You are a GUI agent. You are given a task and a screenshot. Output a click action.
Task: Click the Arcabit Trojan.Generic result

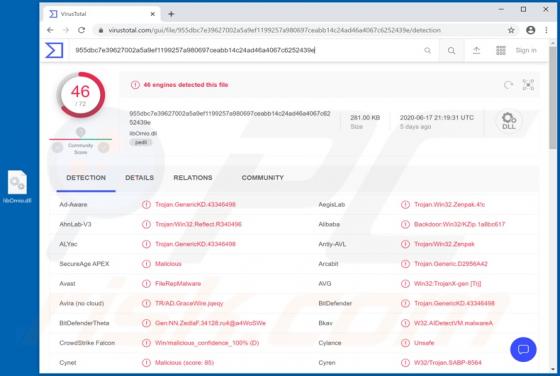pyautogui.click(x=451, y=264)
